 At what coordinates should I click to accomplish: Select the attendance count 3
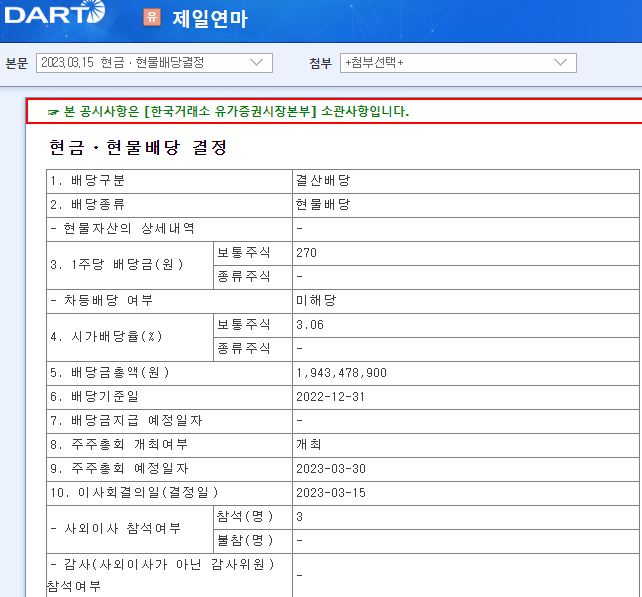(299, 517)
